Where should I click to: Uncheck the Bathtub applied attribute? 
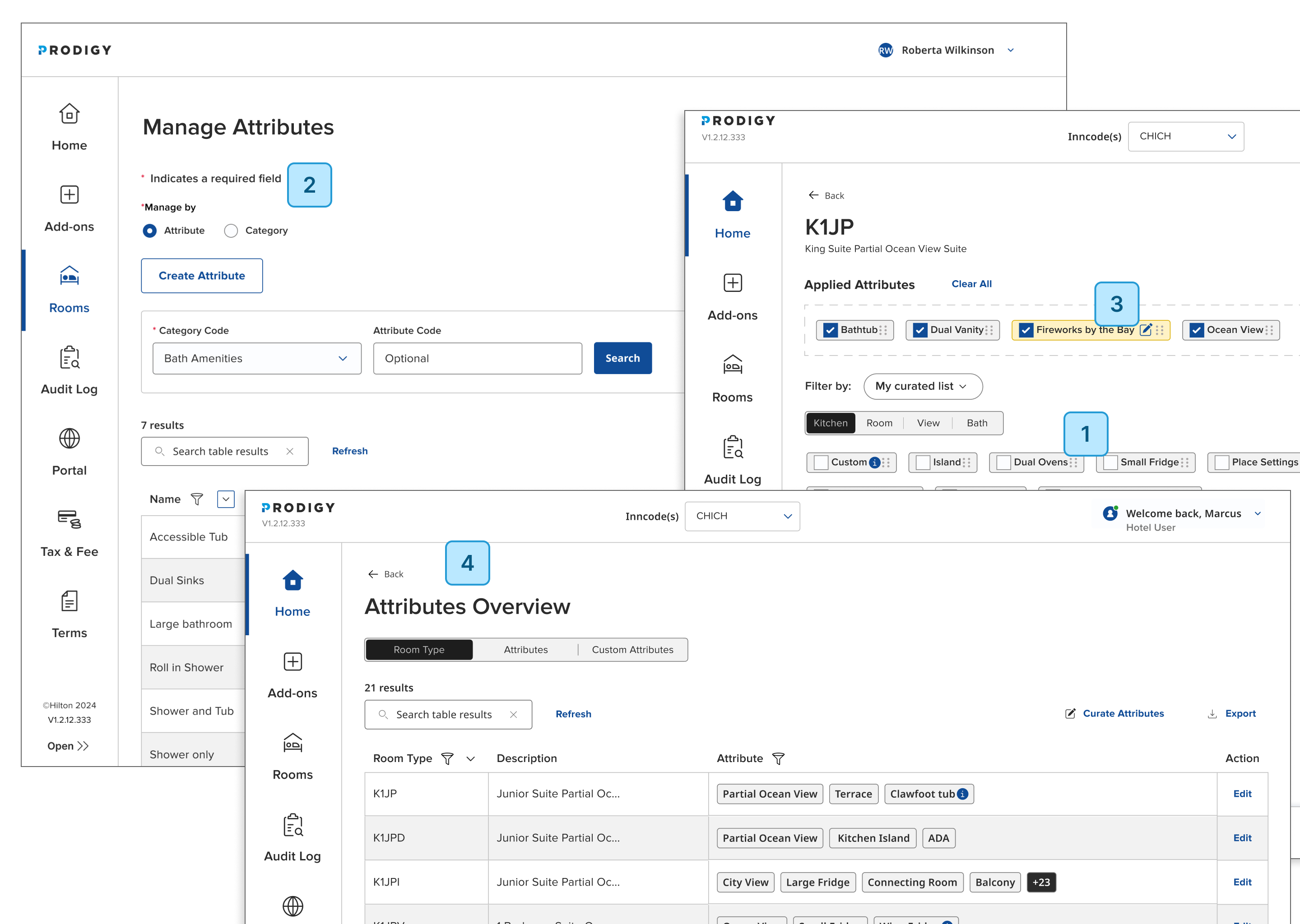coord(831,330)
